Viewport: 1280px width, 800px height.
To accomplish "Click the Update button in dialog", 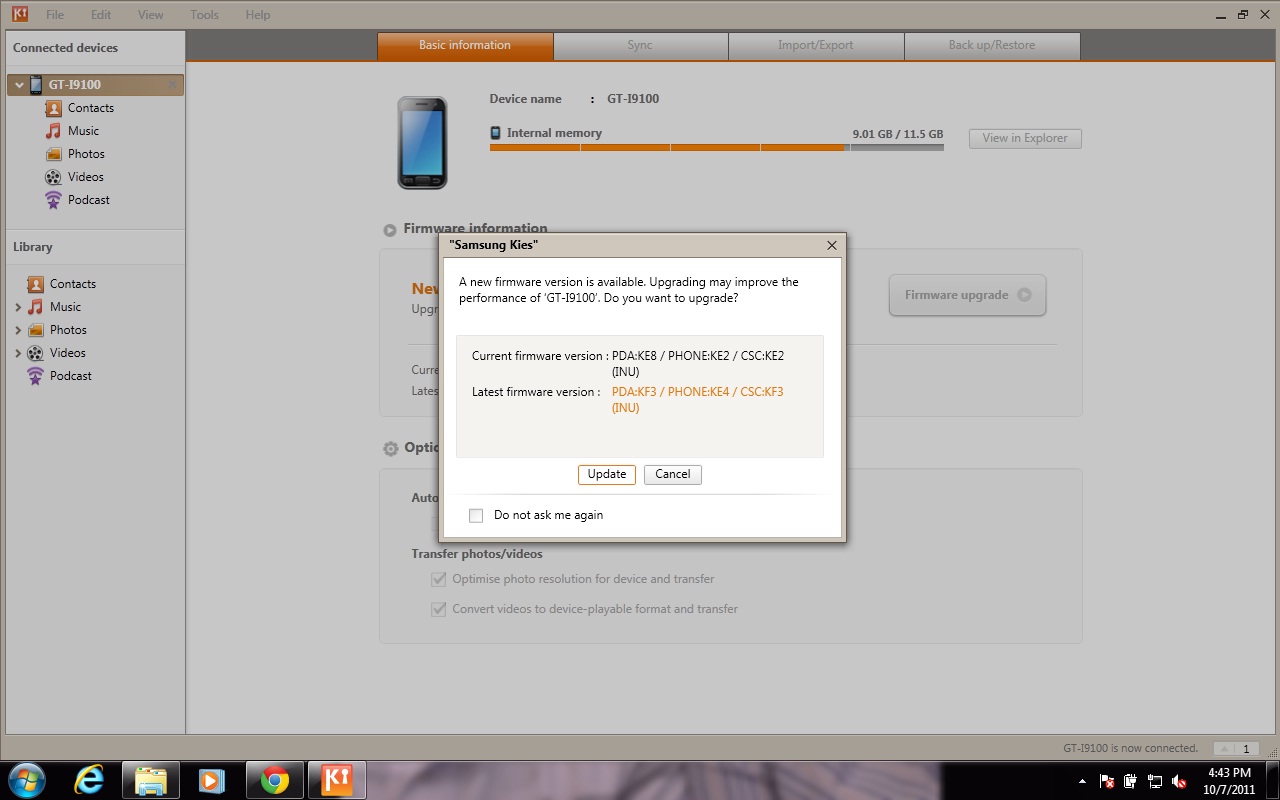I will point(607,475).
